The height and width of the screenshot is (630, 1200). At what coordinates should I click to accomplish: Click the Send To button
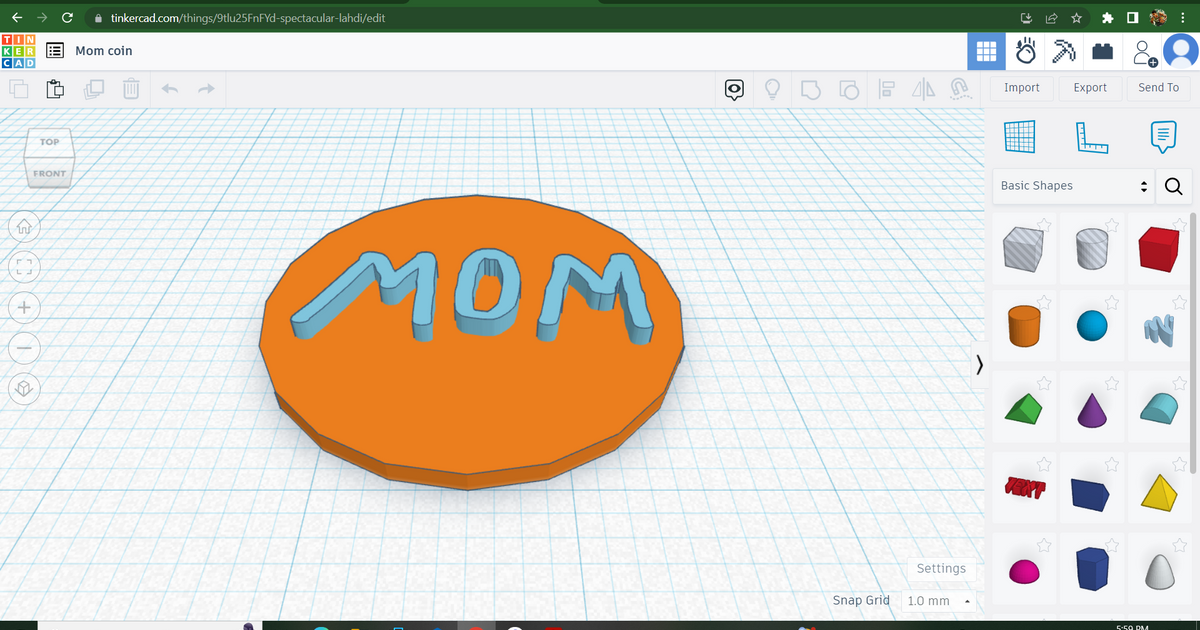click(x=1158, y=87)
